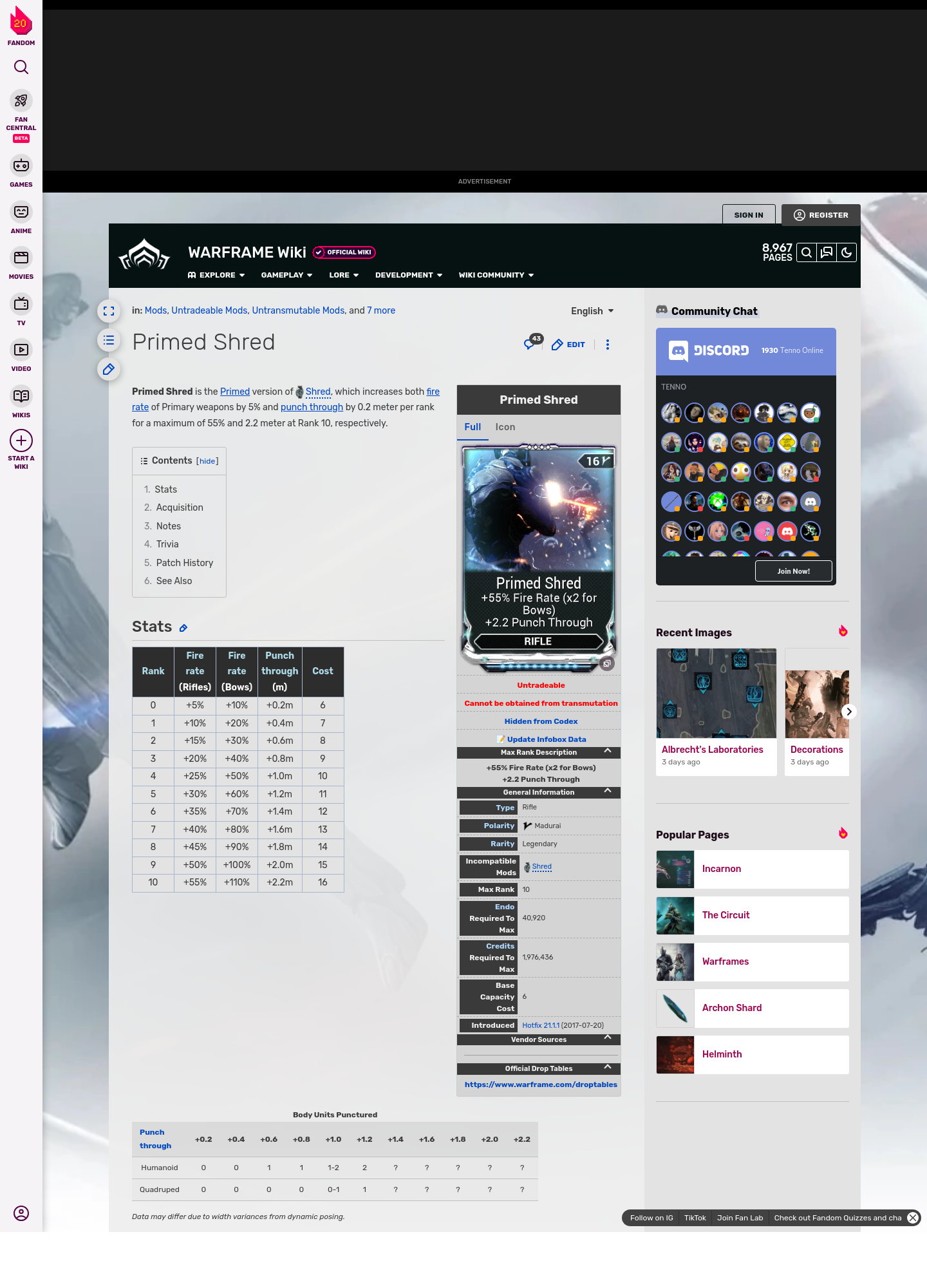Collapse the General Information section
This screenshot has width=927, height=1288.
607,791
